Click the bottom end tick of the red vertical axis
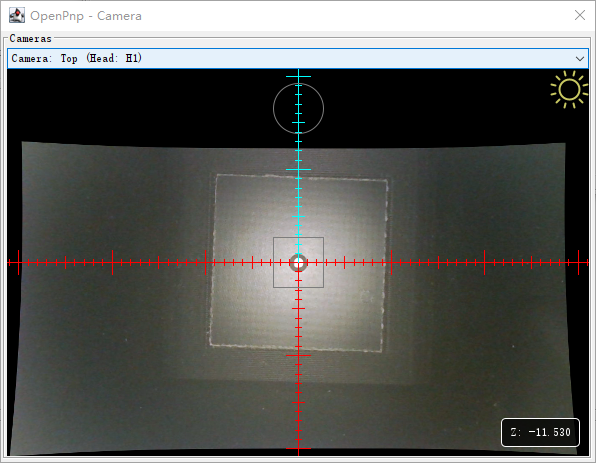Image resolution: width=596 pixels, height=463 pixels. coord(298,449)
